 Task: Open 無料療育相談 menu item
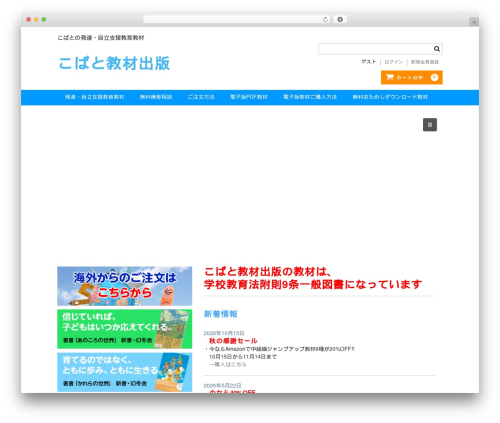156,97
